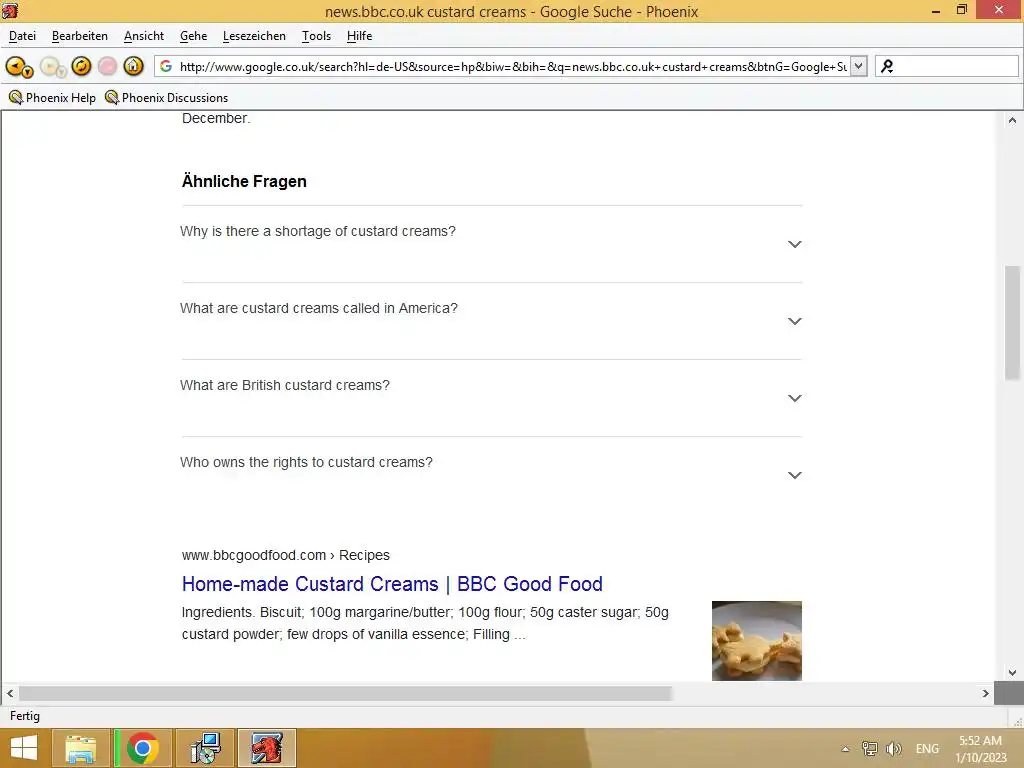Show hidden tray icons arrow

pyautogui.click(x=845, y=749)
